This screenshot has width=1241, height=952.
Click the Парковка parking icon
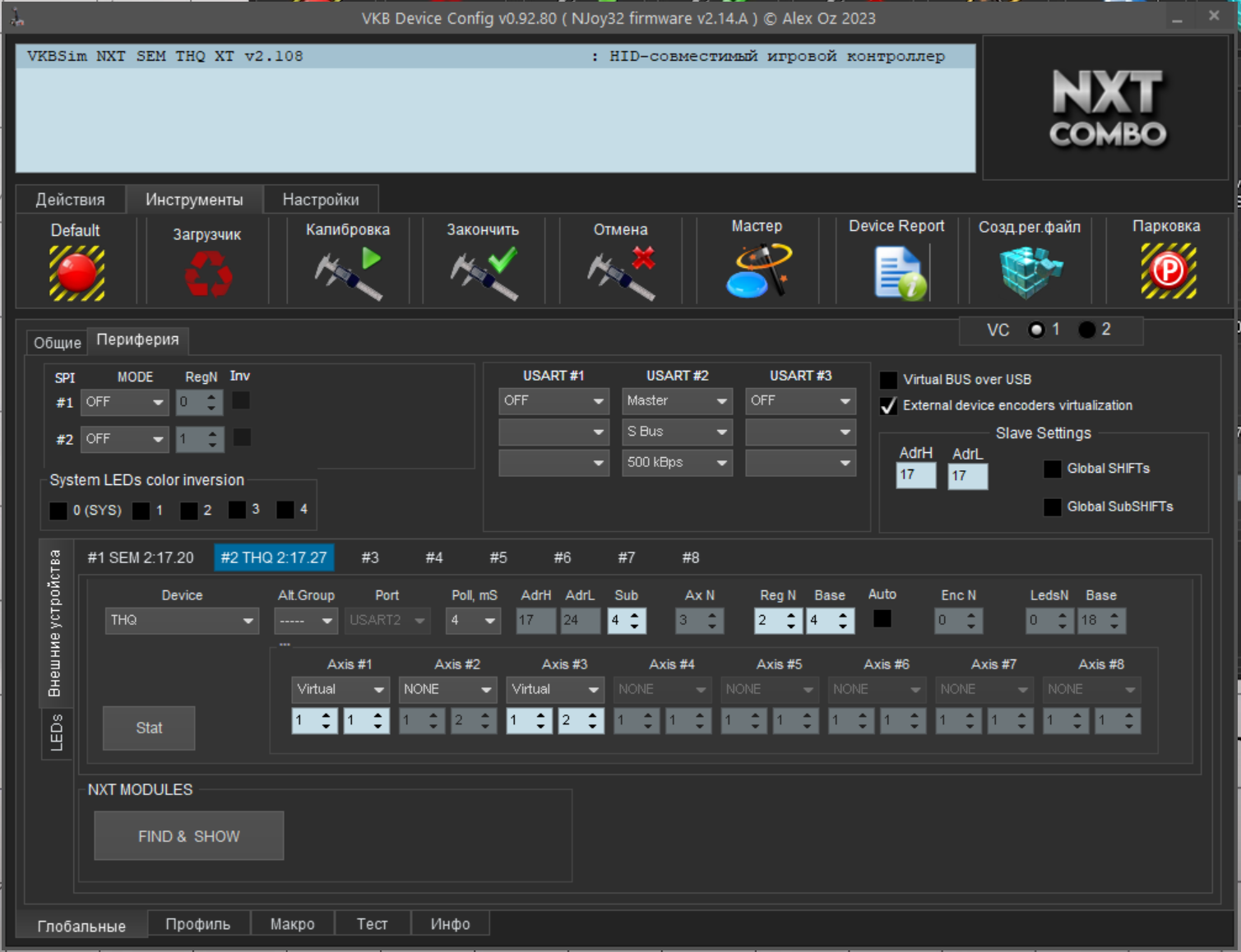1167,270
